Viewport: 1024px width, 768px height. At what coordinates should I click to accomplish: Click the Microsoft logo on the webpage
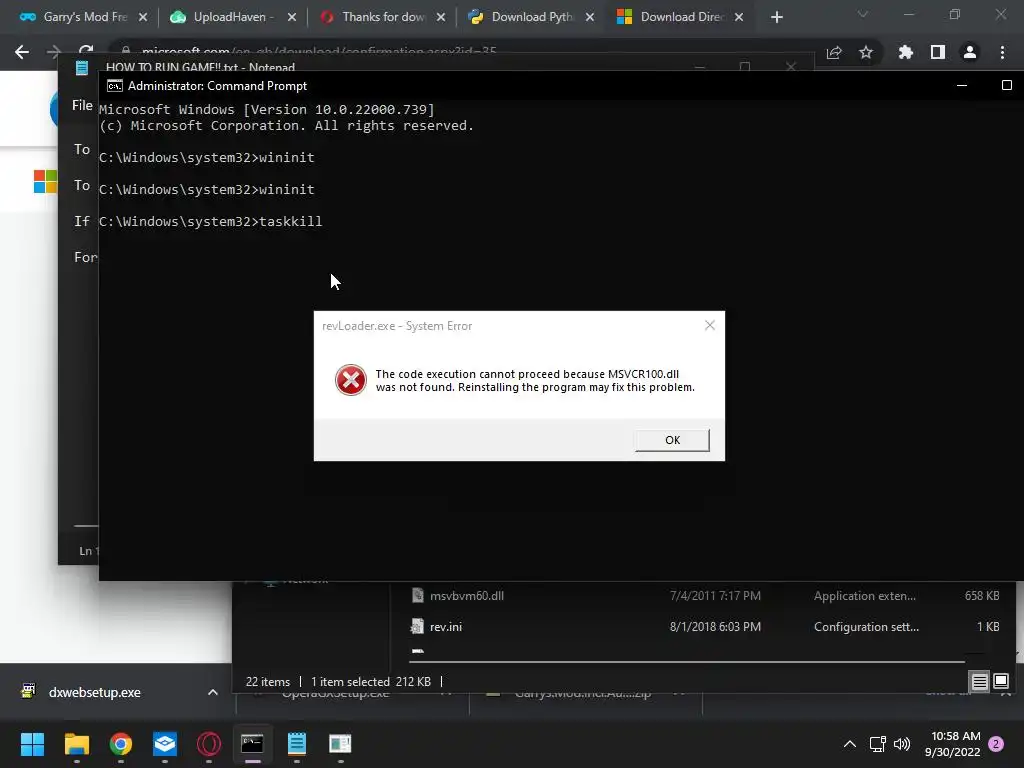click(x=45, y=182)
